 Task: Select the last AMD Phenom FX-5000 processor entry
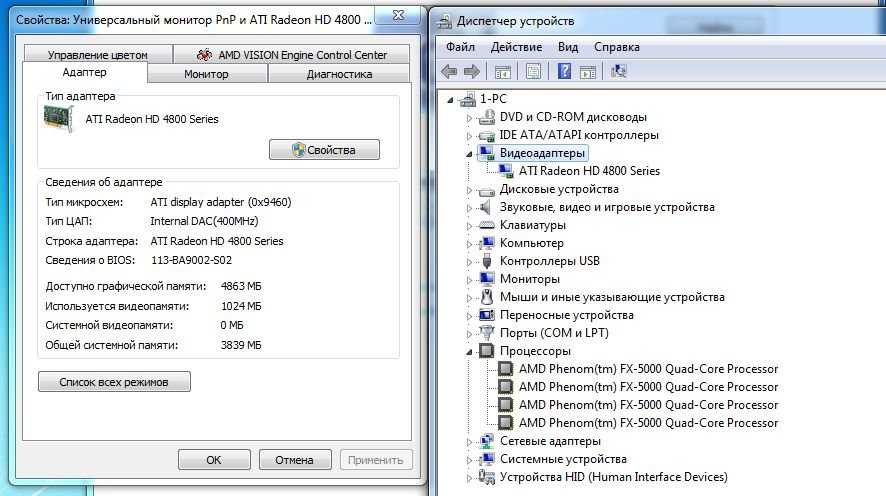pos(648,423)
